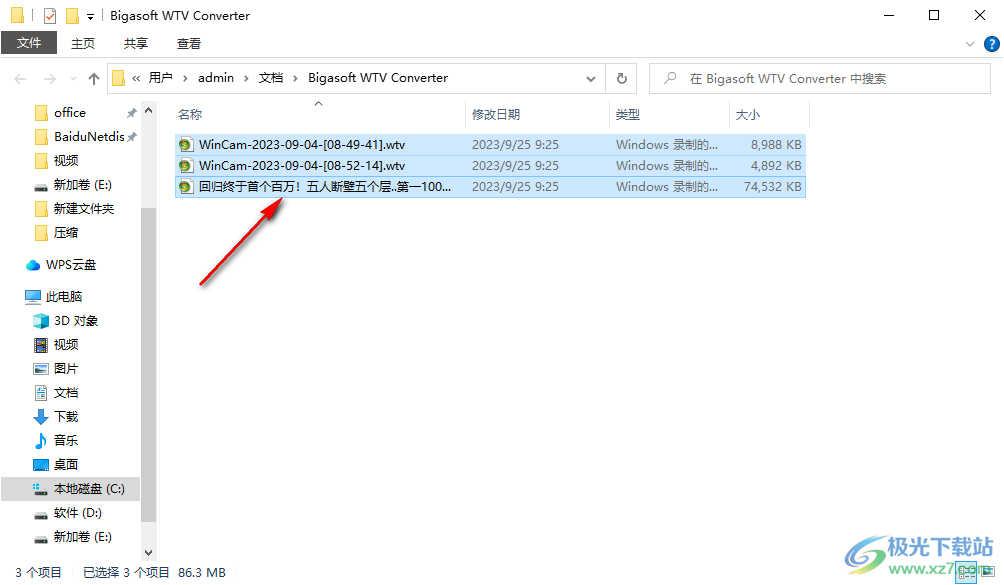The height and width of the screenshot is (585, 1004).
Task: Open the BaiduNetdis quick access folder
Action: (89, 137)
